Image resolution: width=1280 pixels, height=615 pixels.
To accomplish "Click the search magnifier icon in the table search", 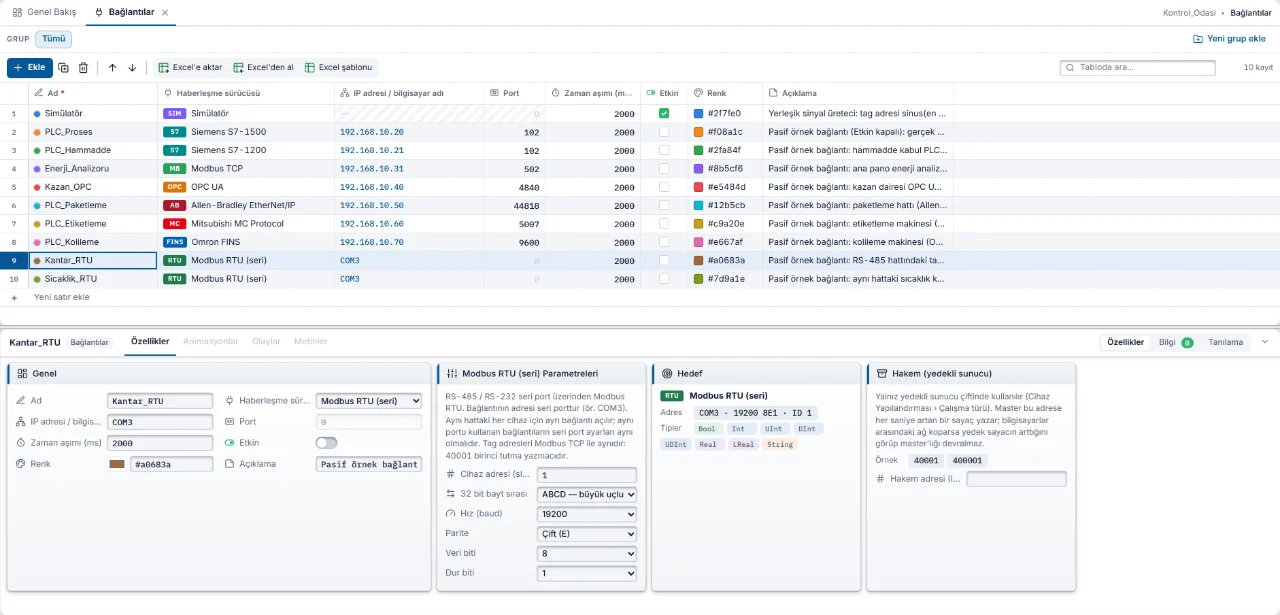I will (1071, 68).
